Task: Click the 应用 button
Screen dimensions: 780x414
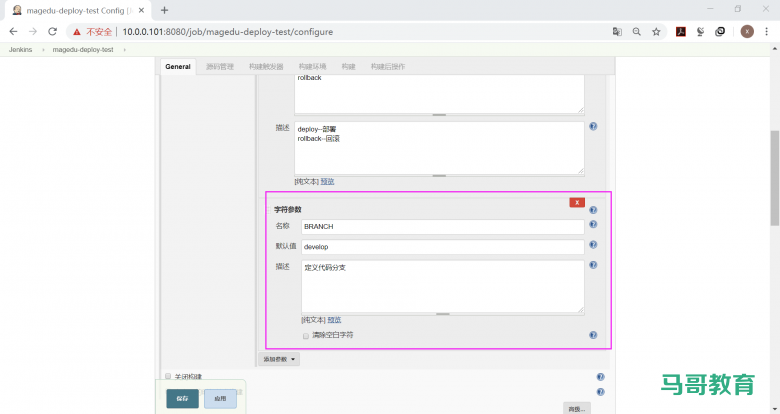Action: [220, 398]
